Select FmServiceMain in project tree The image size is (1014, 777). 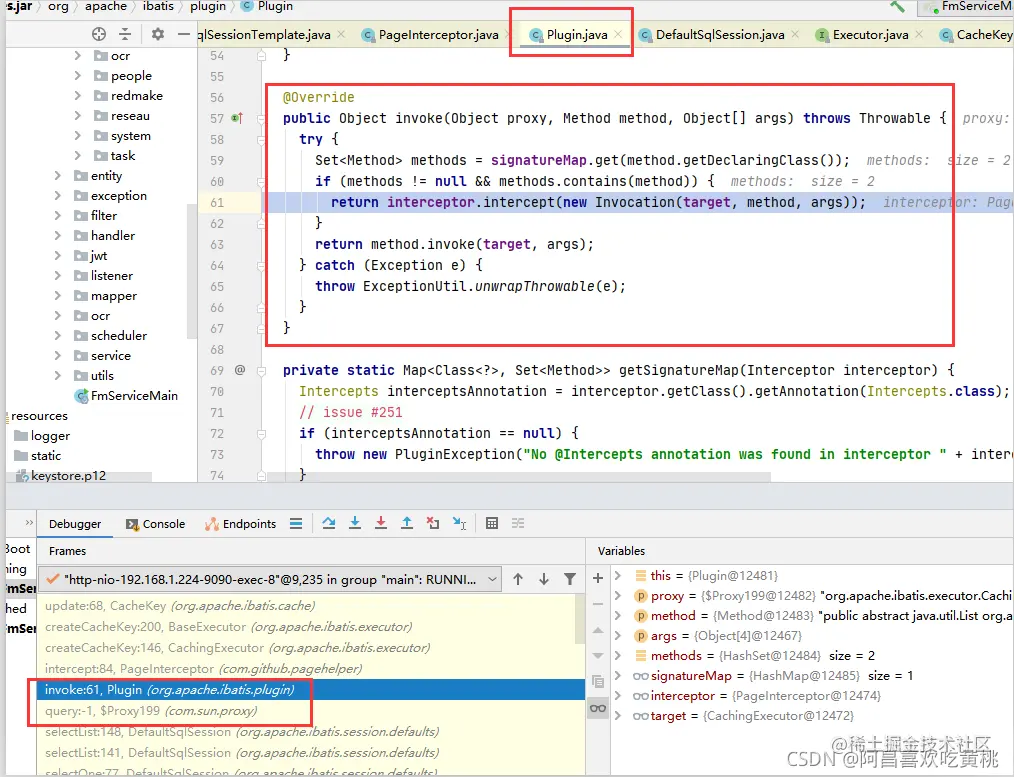126,396
